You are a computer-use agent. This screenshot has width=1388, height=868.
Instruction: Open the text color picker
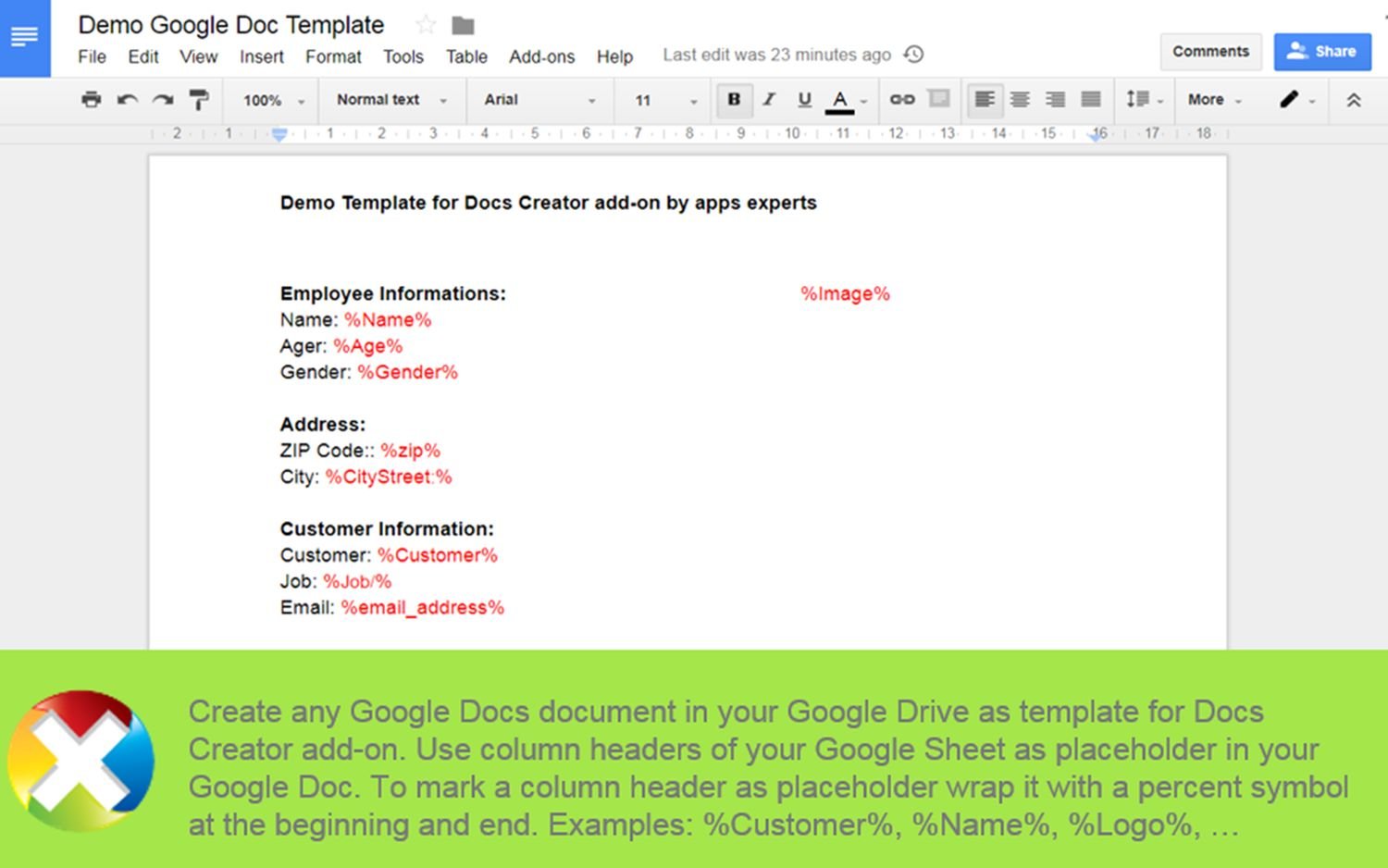coord(840,99)
